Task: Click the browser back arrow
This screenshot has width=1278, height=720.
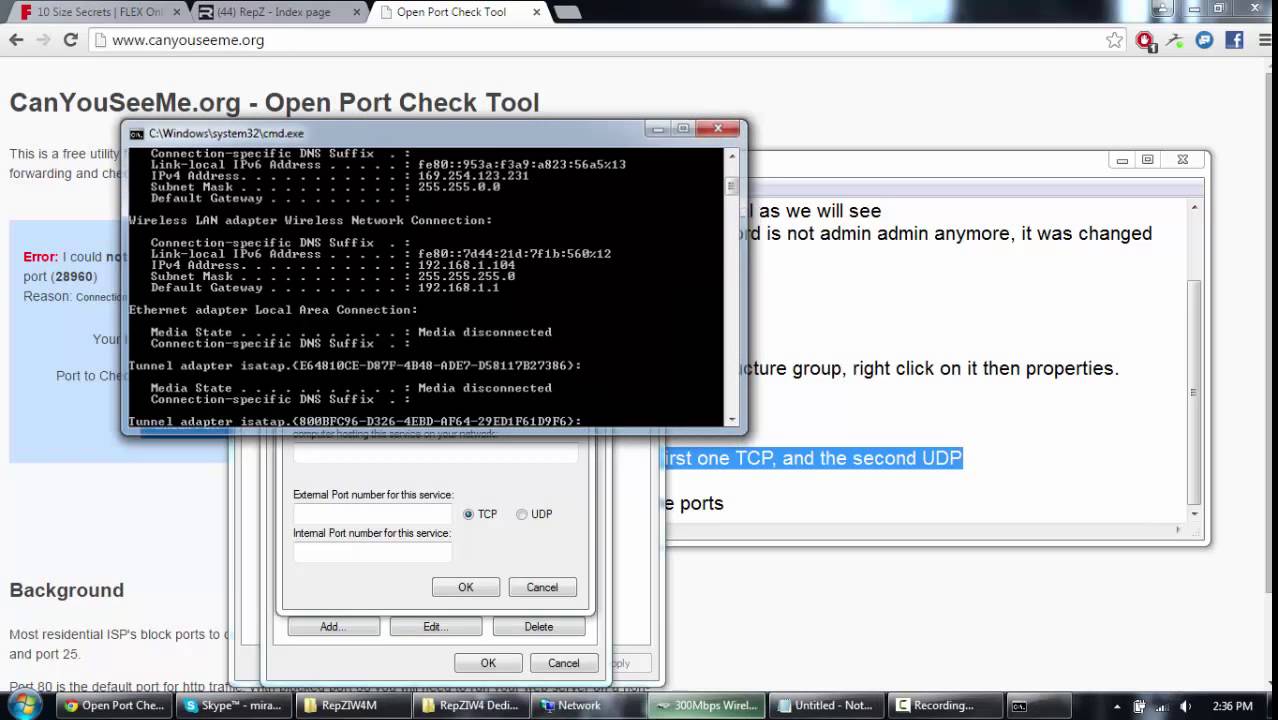Action: (16, 40)
